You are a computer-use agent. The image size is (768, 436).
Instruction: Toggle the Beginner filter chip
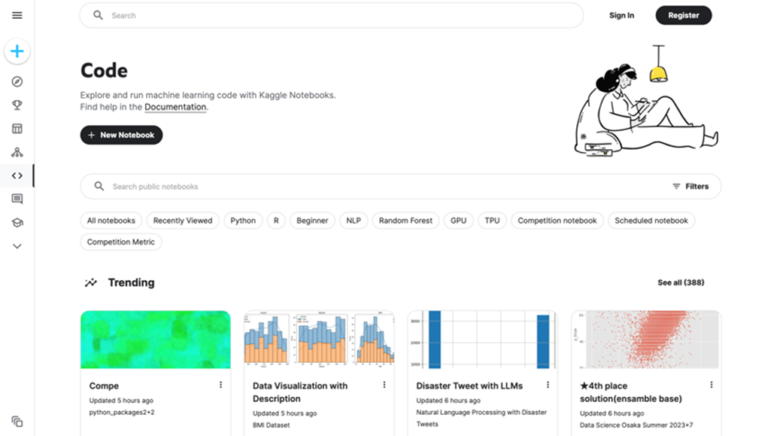pos(312,220)
